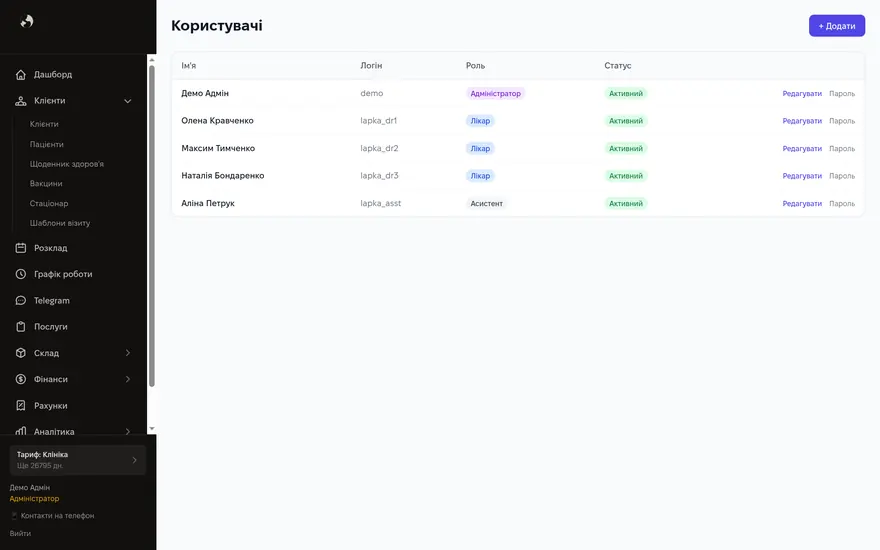This screenshot has height=550, width=880.
Task: Click the Telegram chat icon
Action: pyautogui.click(x=21, y=301)
